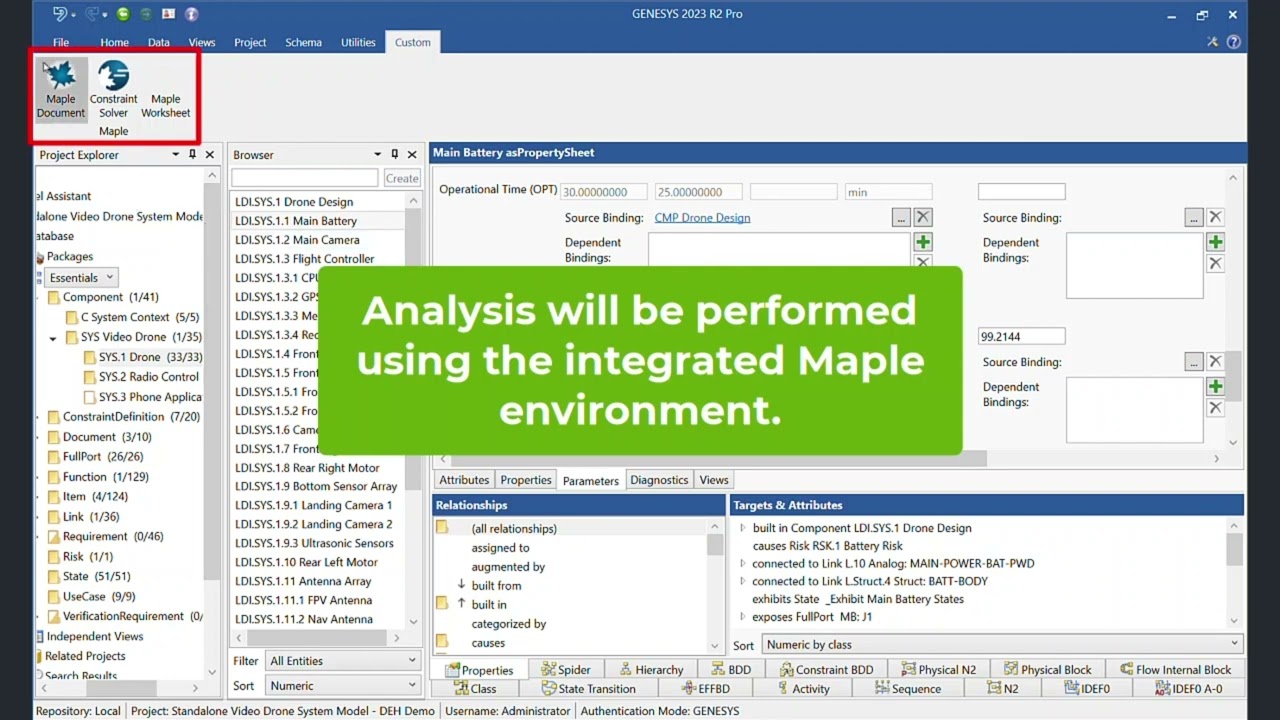Open the Flow Internal Block view tab
The width and height of the screenshot is (1280, 720).
1174,670
